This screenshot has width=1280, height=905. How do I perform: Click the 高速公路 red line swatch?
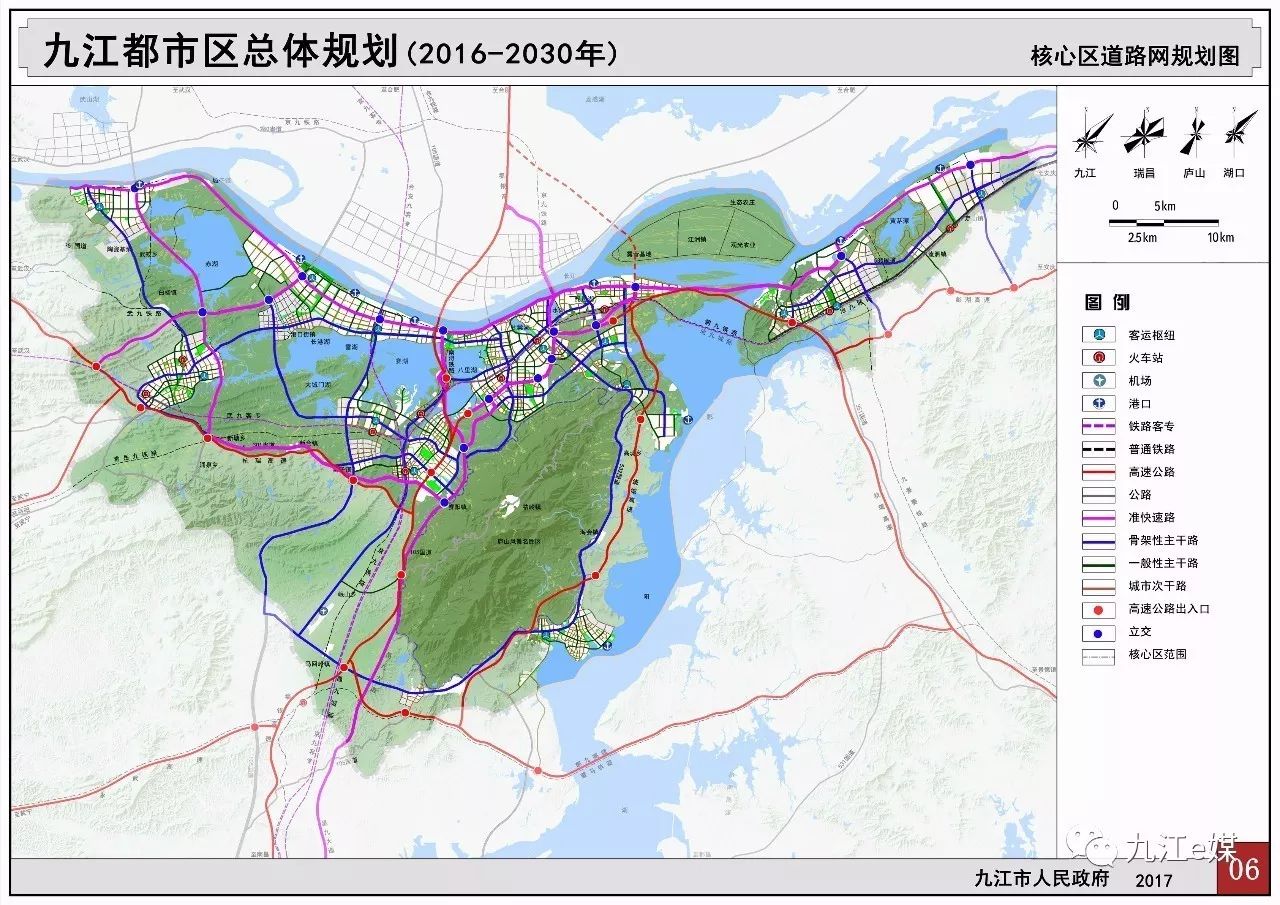[x=1099, y=472]
